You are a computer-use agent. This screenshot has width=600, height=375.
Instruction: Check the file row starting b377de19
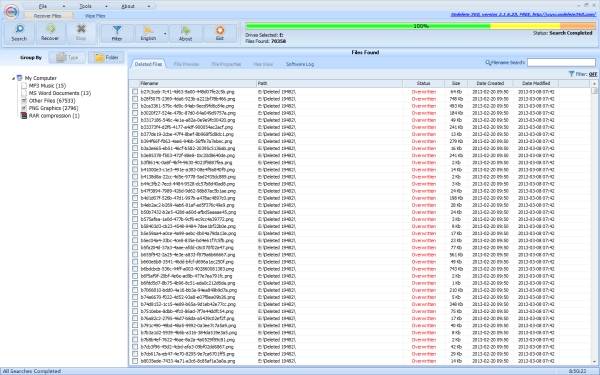click(135, 134)
